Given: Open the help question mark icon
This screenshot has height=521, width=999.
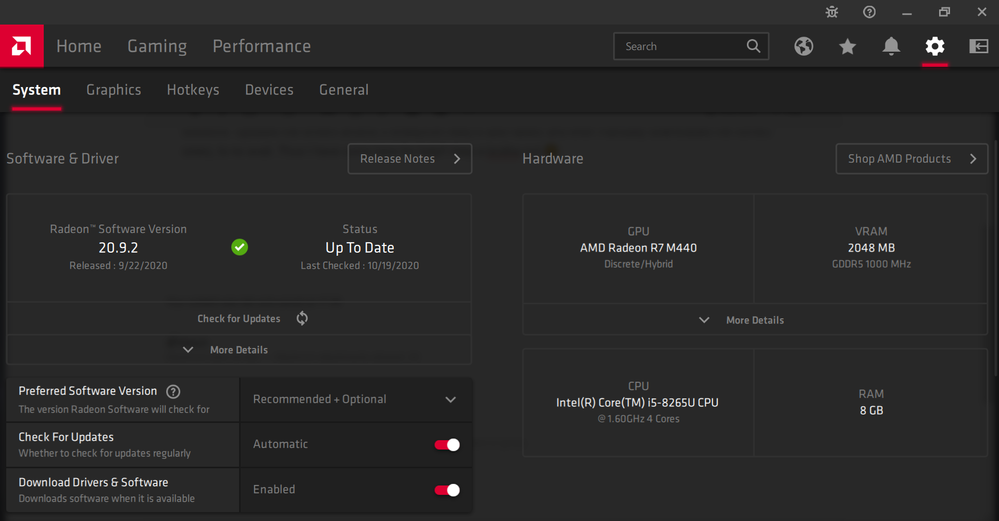Looking at the screenshot, I should point(869,12).
